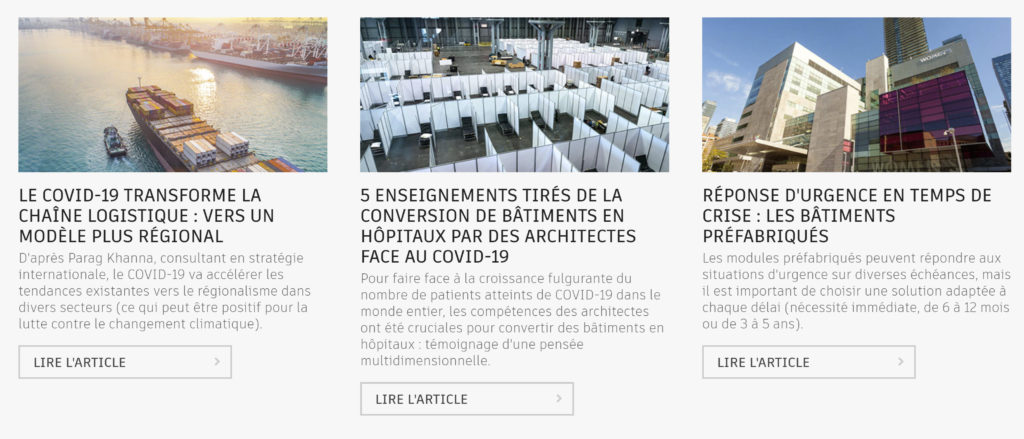Open the converted hospital cubicles image

[x=515, y=95]
